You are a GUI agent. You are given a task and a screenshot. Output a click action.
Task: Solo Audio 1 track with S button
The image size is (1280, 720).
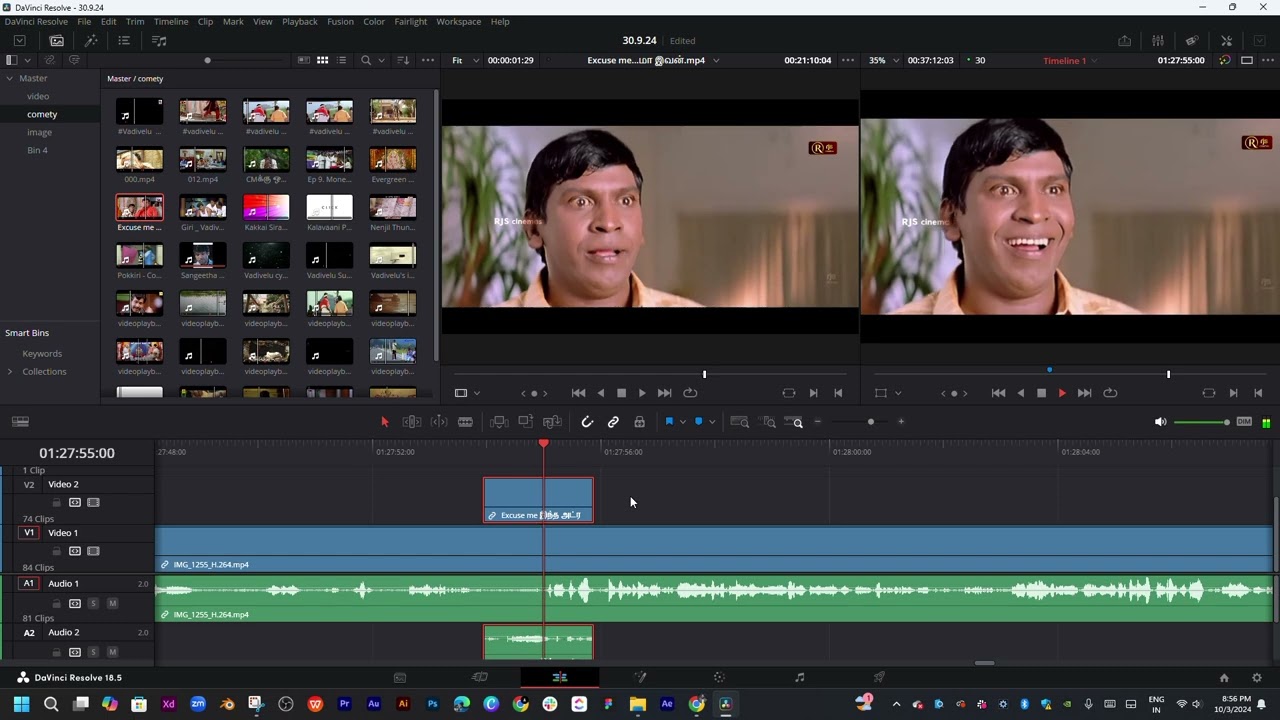tap(93, 603)
